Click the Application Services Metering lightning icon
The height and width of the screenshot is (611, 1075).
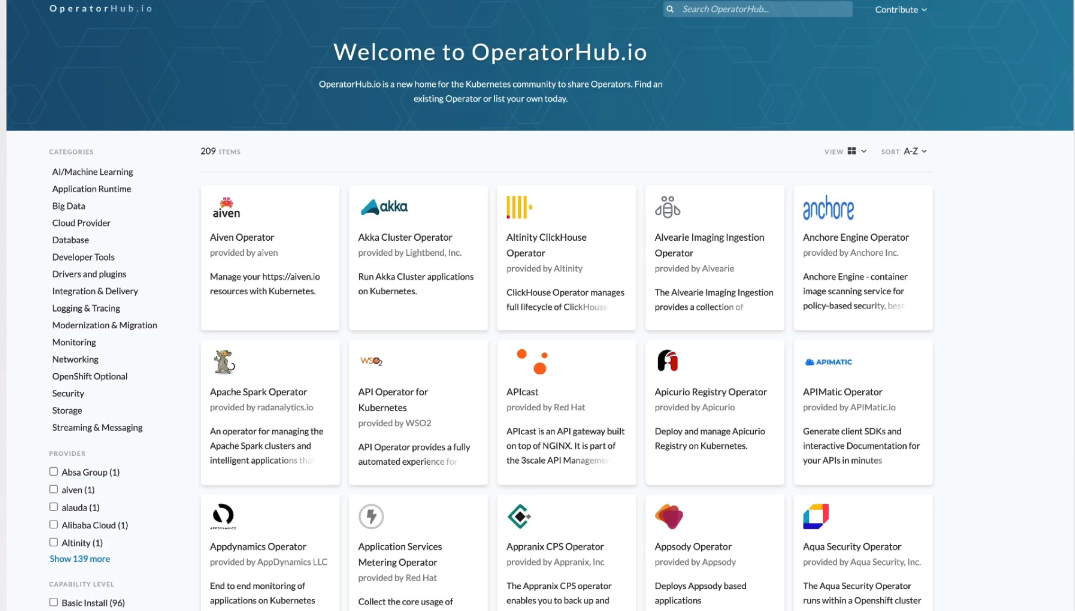point(371,516)
